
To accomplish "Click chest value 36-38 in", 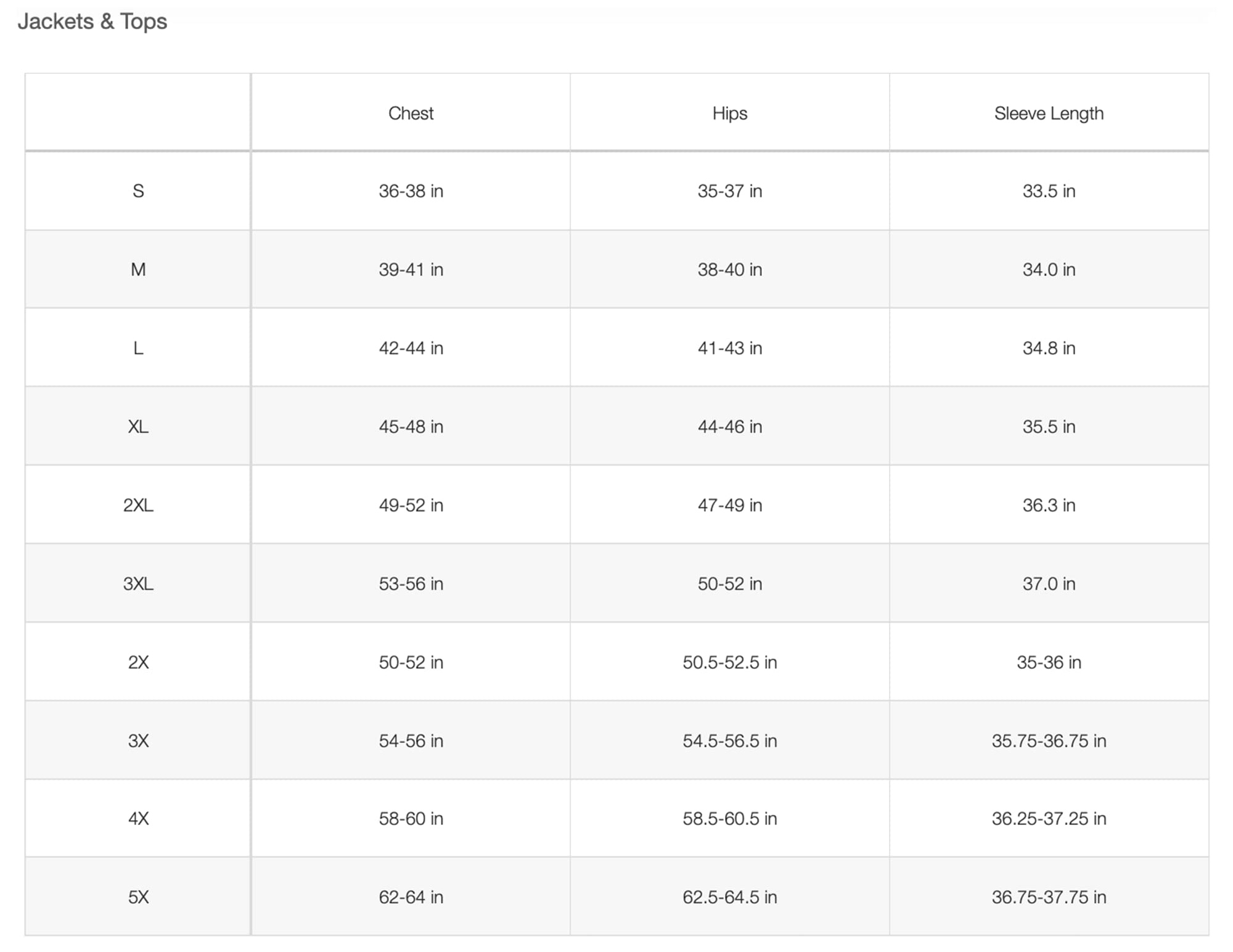I will tap(411, 191).
